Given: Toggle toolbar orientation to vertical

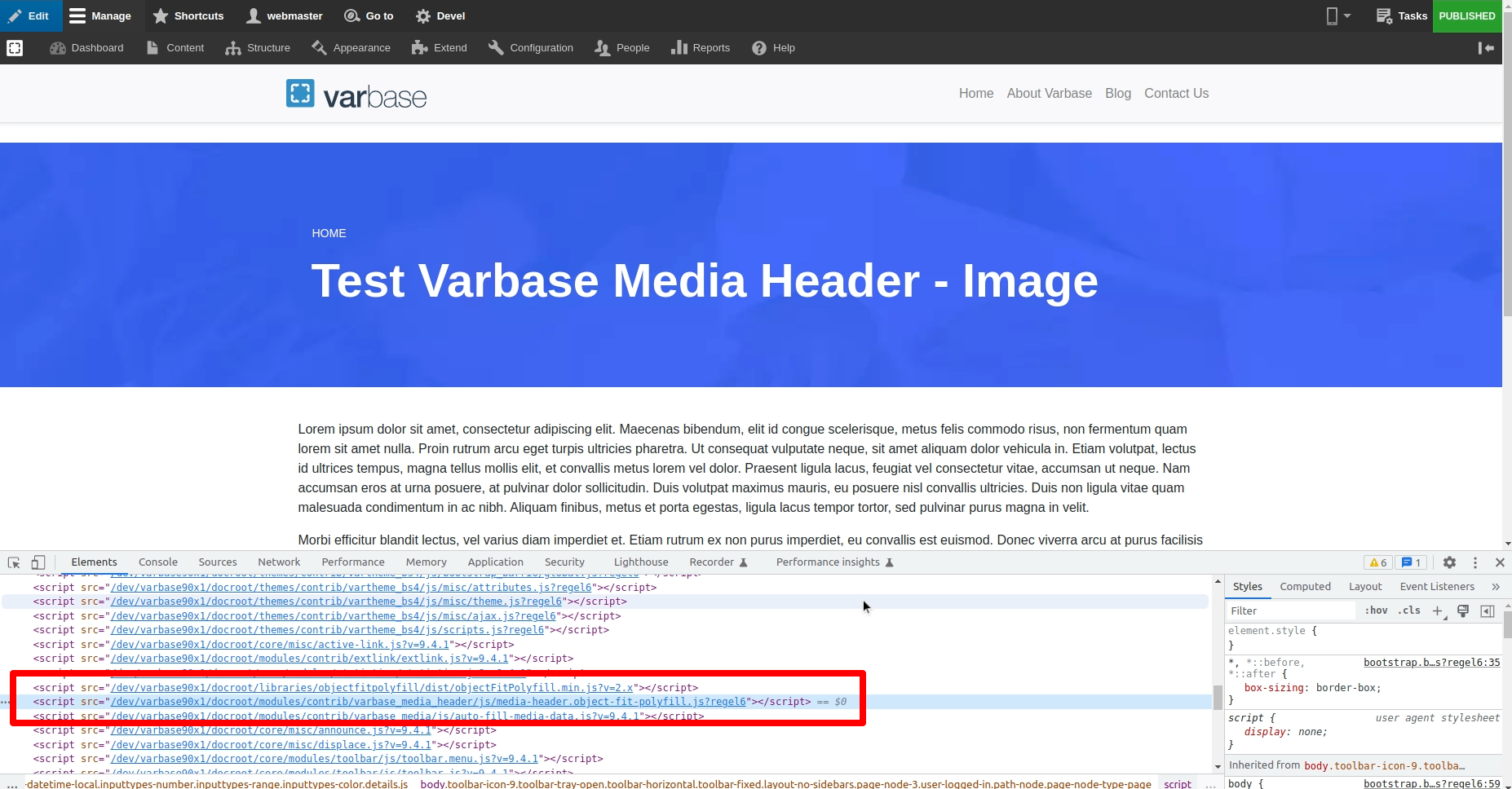Looking at the screenshot, I should click(1486, 48).
